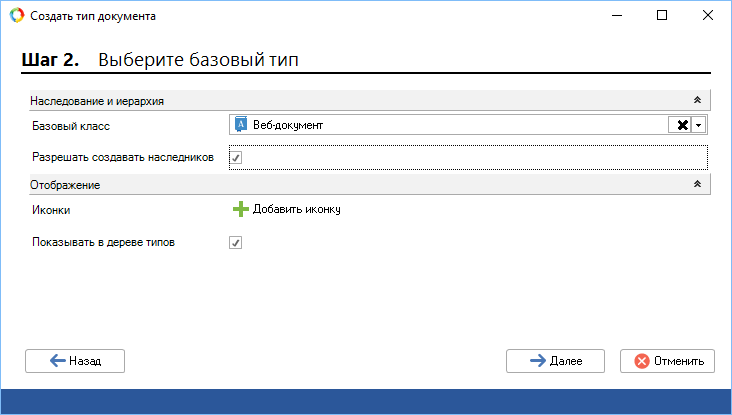732x415 pixels.
Task: Maximize the Создать тип документа window
Action: 662,16
